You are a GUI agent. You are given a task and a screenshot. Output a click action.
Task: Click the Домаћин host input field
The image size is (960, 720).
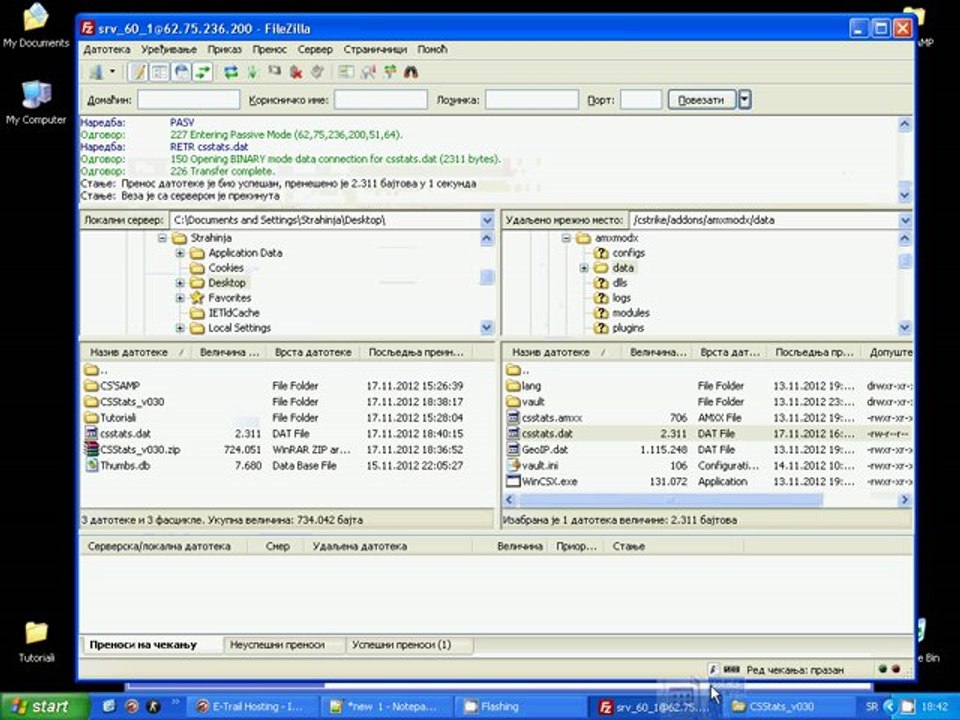coord(189,100)
